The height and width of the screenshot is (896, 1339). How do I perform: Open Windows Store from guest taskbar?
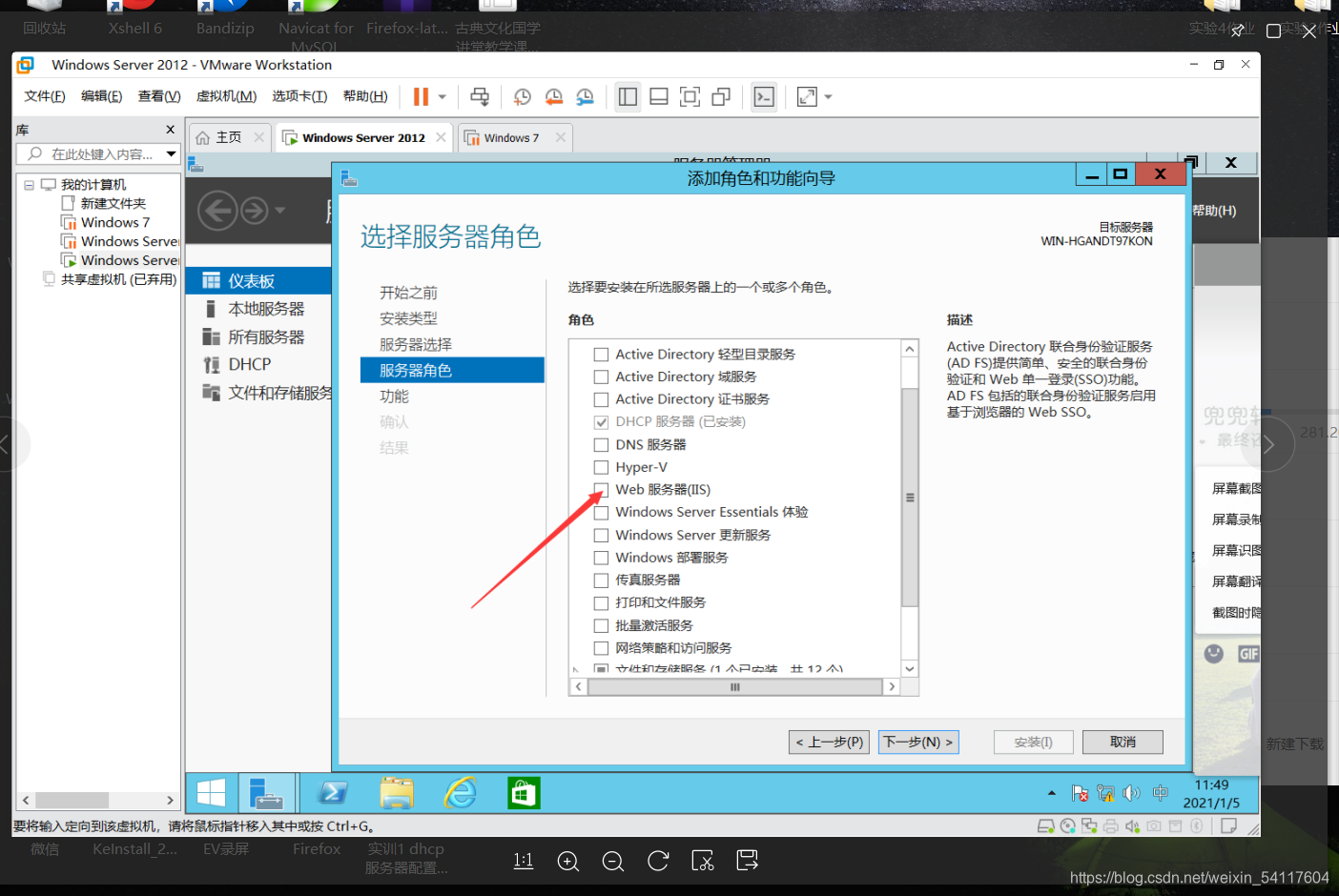click(x=523, y=793)
